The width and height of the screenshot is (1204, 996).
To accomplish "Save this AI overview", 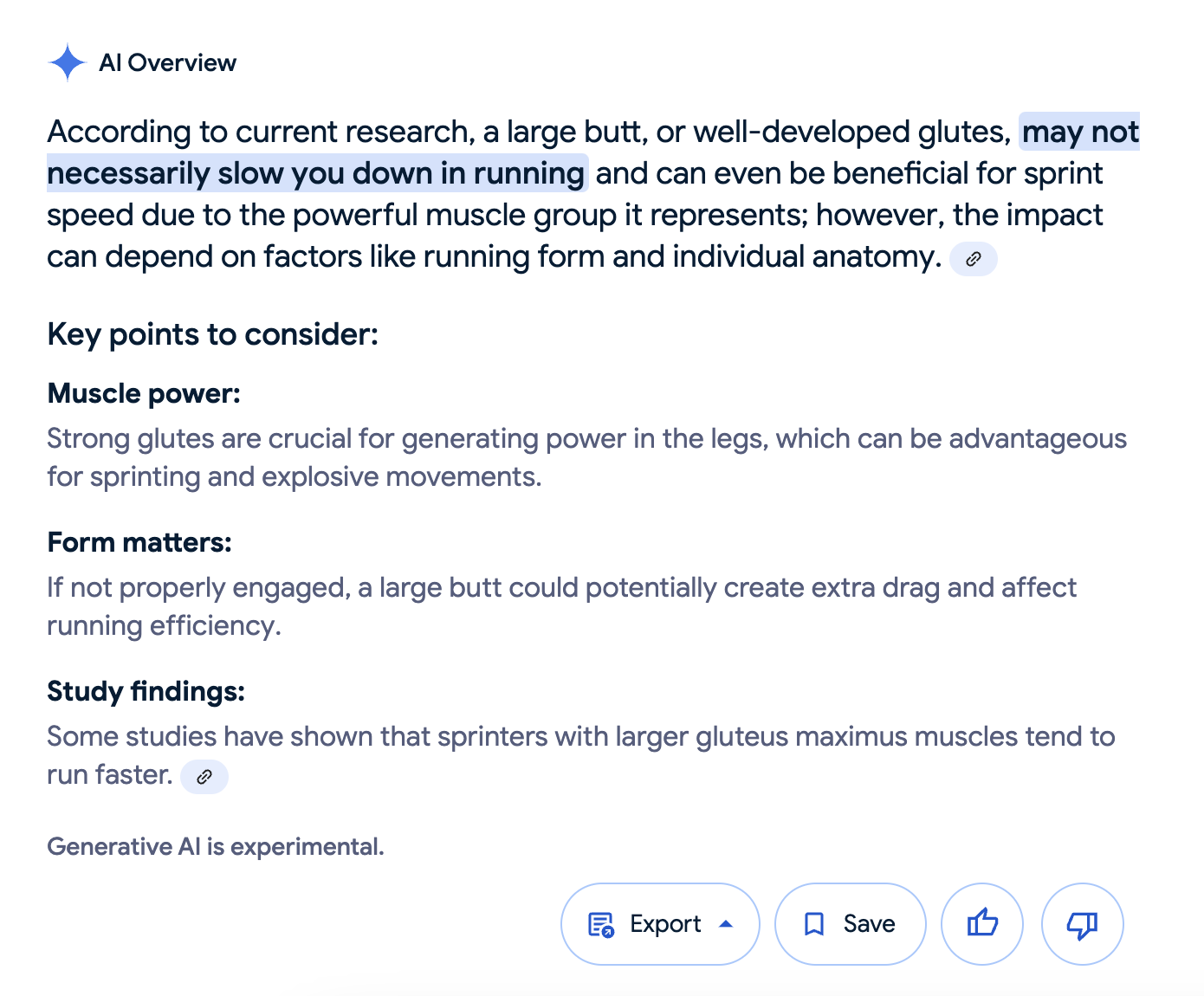I will coord(851,924).
